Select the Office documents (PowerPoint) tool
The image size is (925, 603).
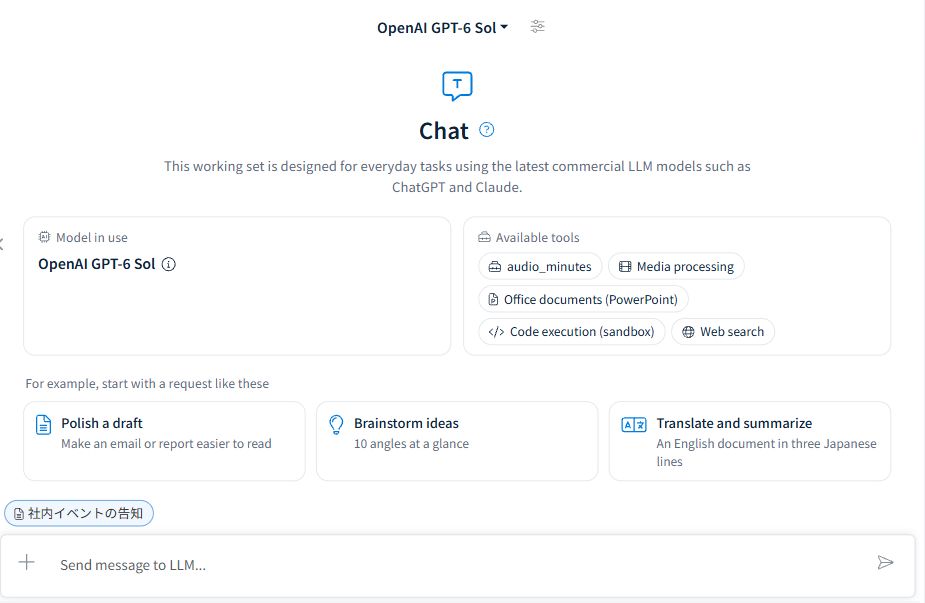(x=583, y=299)
